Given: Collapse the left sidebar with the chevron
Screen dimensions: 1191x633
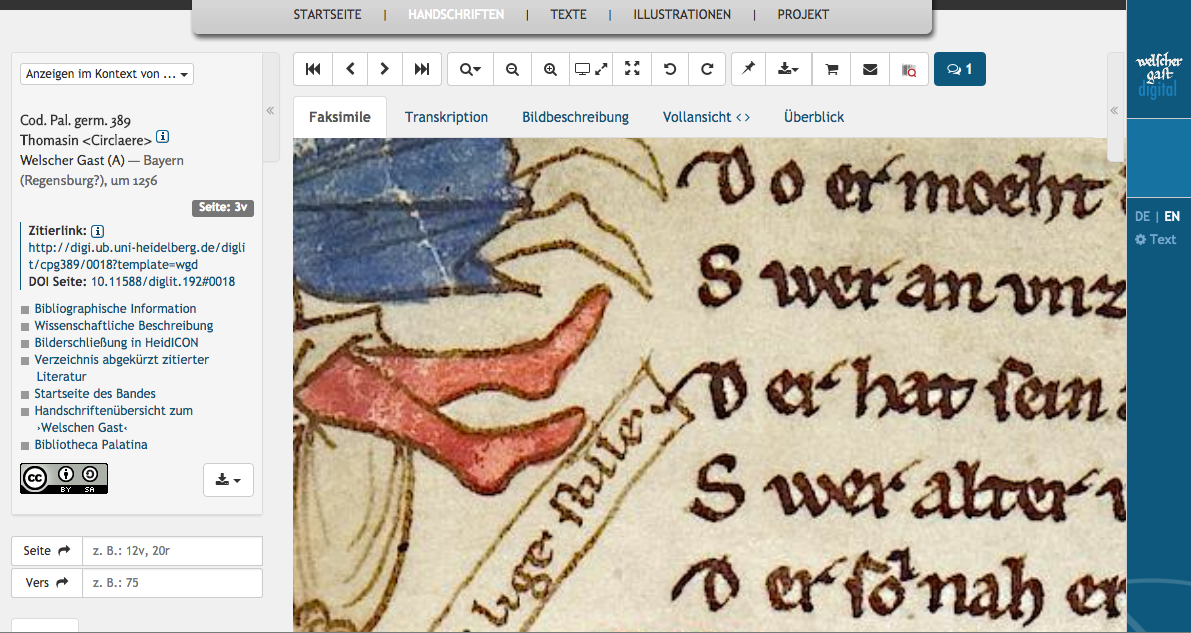Looking at the screenshot, I should [x=270, y=110].
